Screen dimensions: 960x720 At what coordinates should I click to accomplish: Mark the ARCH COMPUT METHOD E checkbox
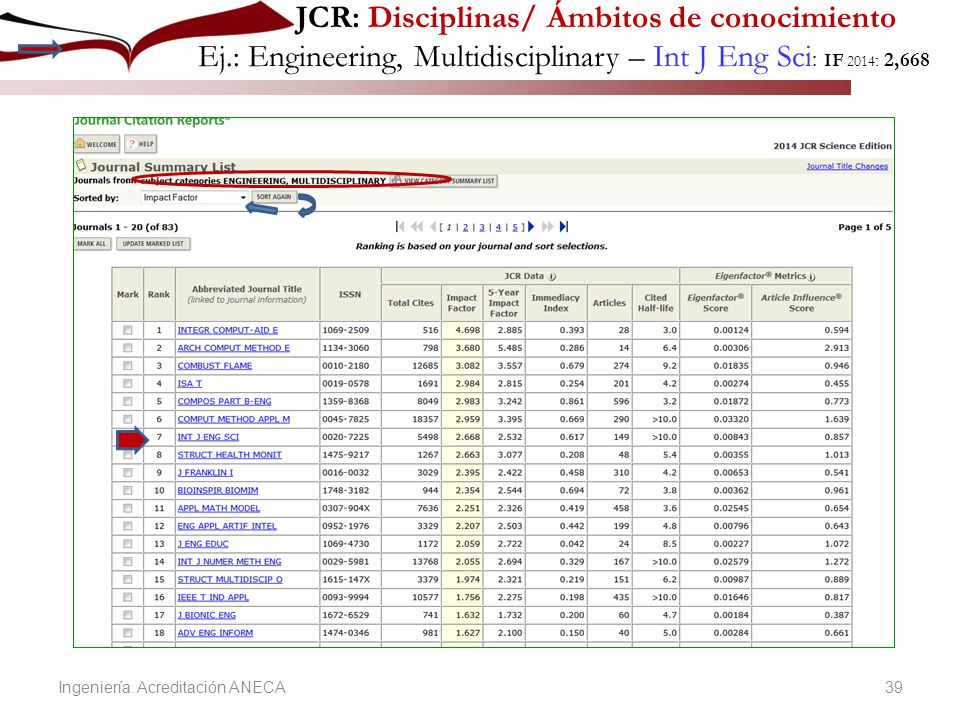pos(127,348)
